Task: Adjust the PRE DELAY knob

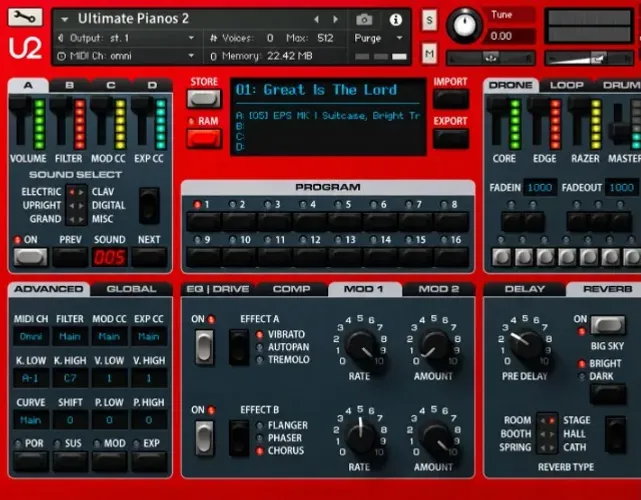Action: [524, 344]
